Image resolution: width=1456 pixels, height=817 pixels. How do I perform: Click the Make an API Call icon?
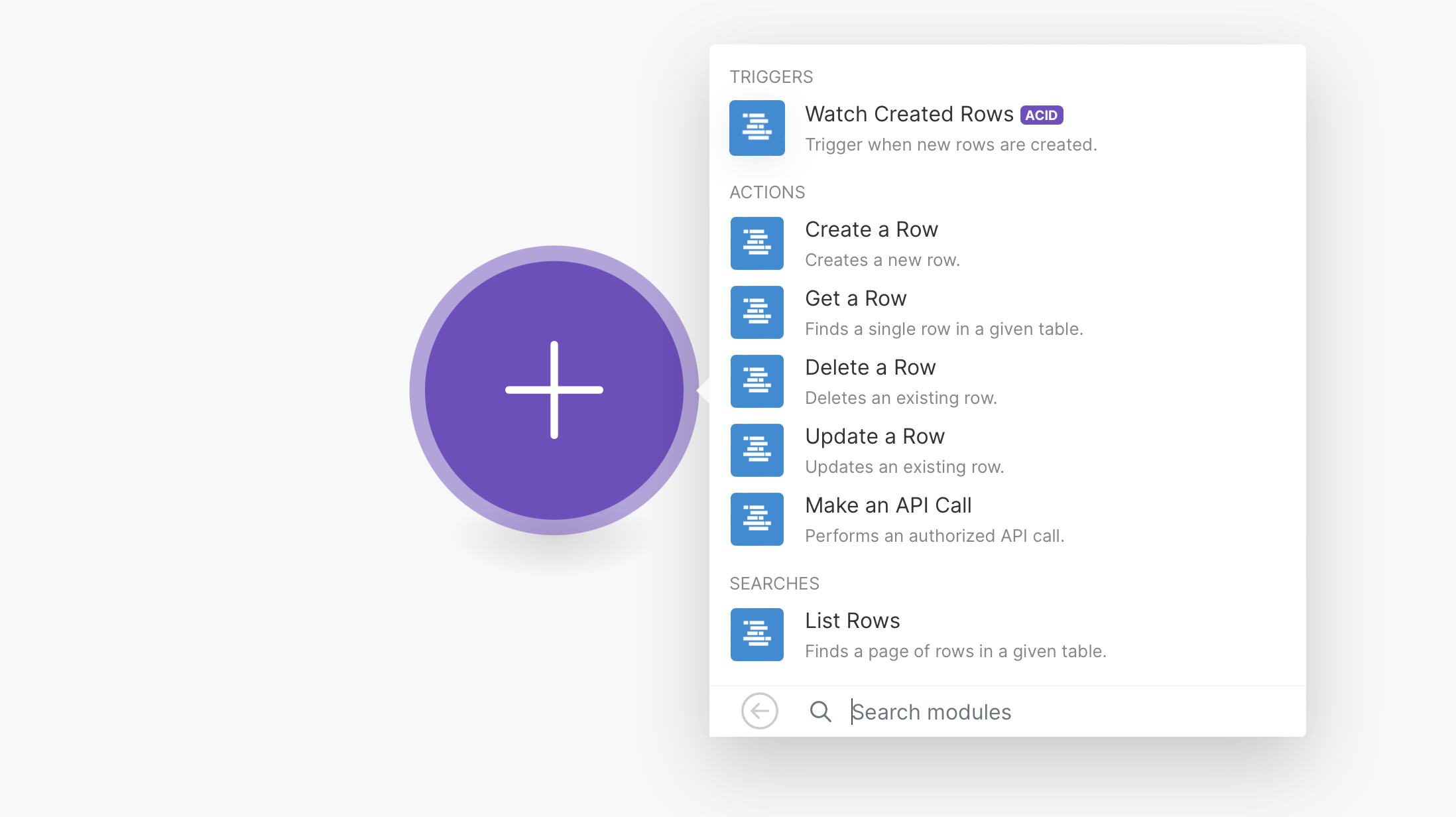[x=757, y=519]
